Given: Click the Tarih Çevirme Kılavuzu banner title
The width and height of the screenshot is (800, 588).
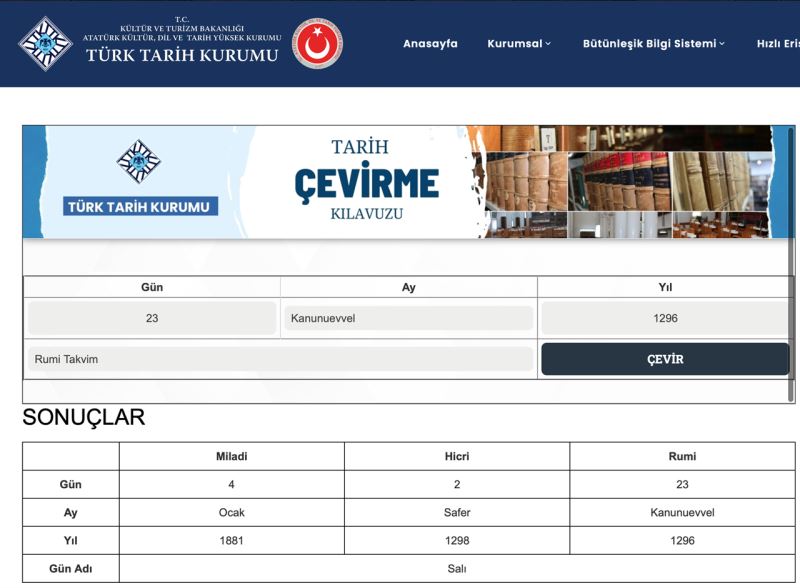Looking at the screenshot, I should tap(366, 180).
